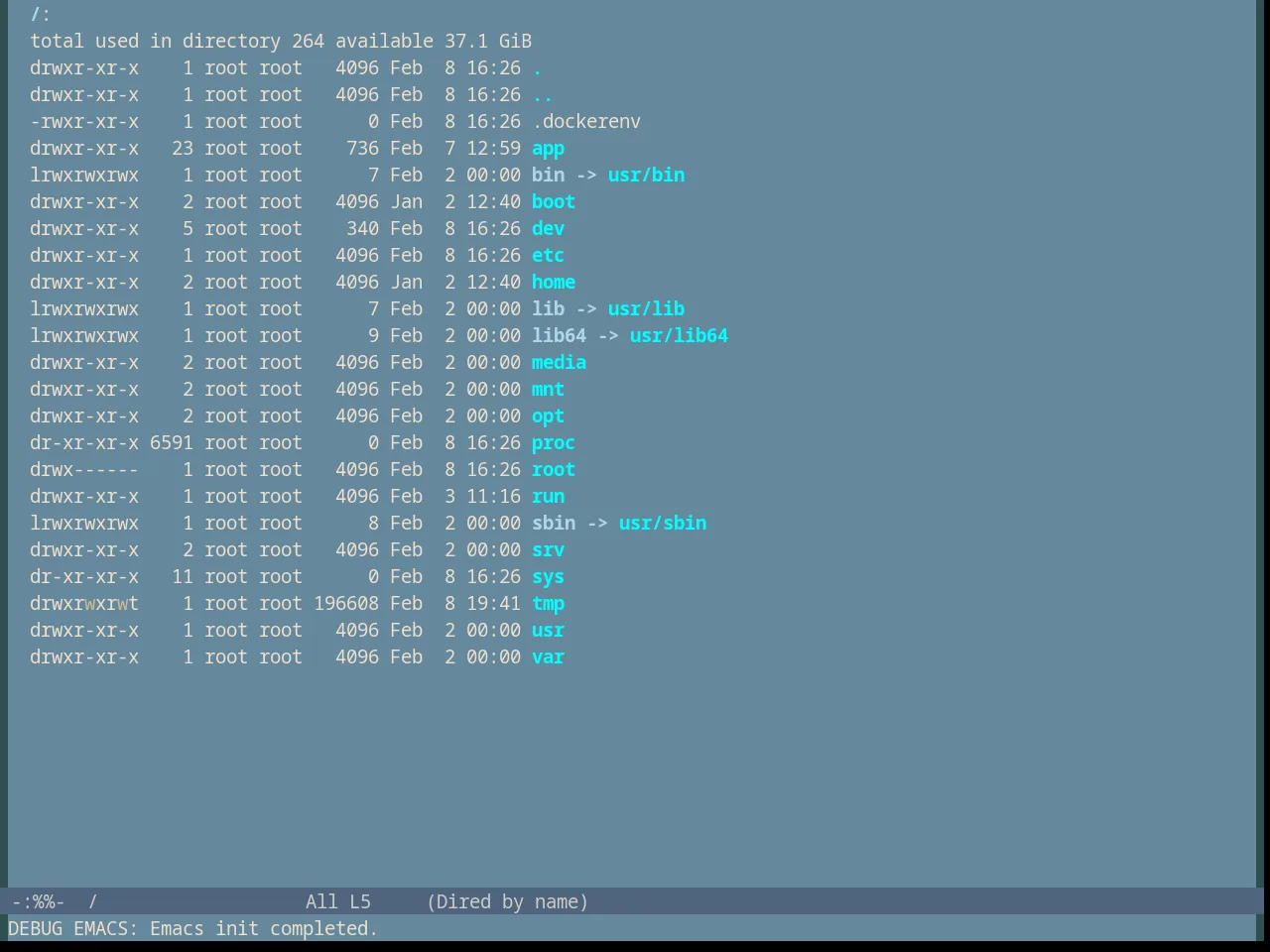
Task: Open the run directory
Action: click(x=548, y=497)
